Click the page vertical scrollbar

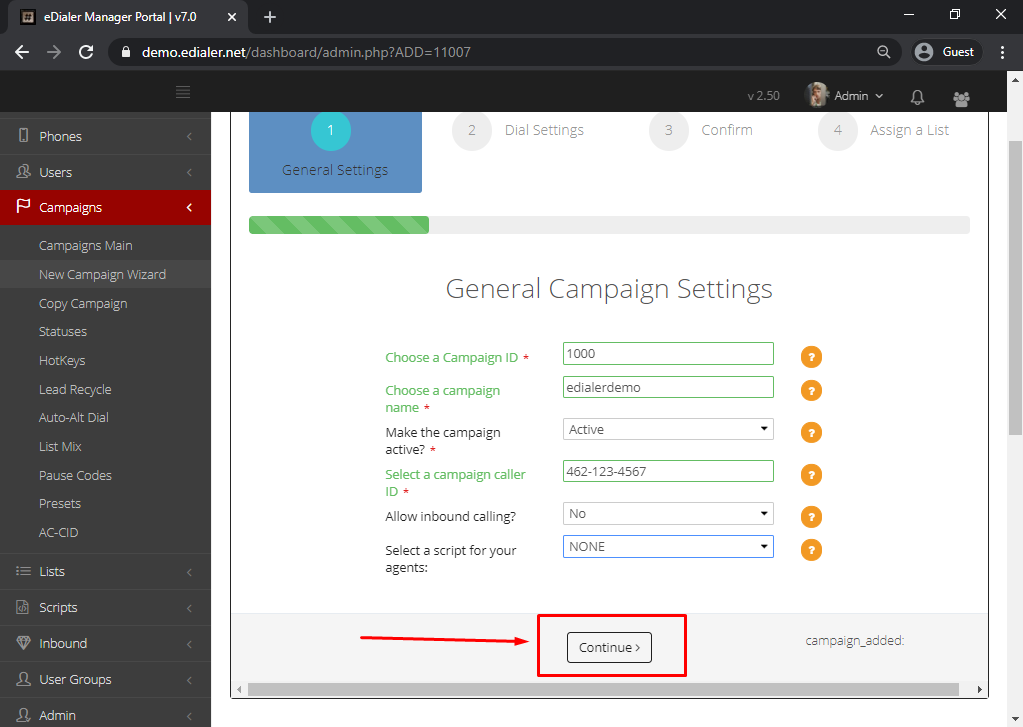pyautogui.click(x=1015, y=288)
